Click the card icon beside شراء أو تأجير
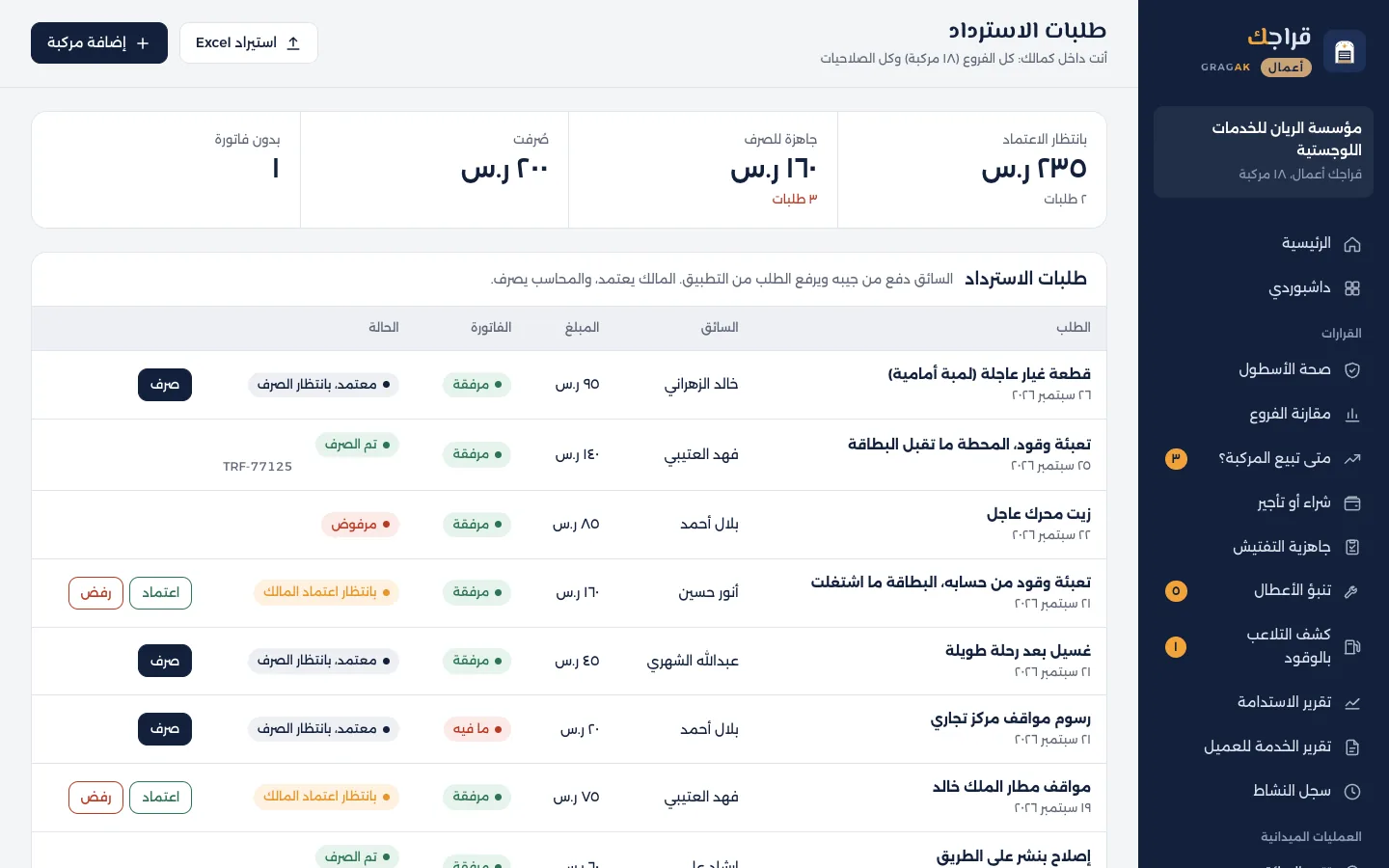1389x868 pixels. 1352,503
